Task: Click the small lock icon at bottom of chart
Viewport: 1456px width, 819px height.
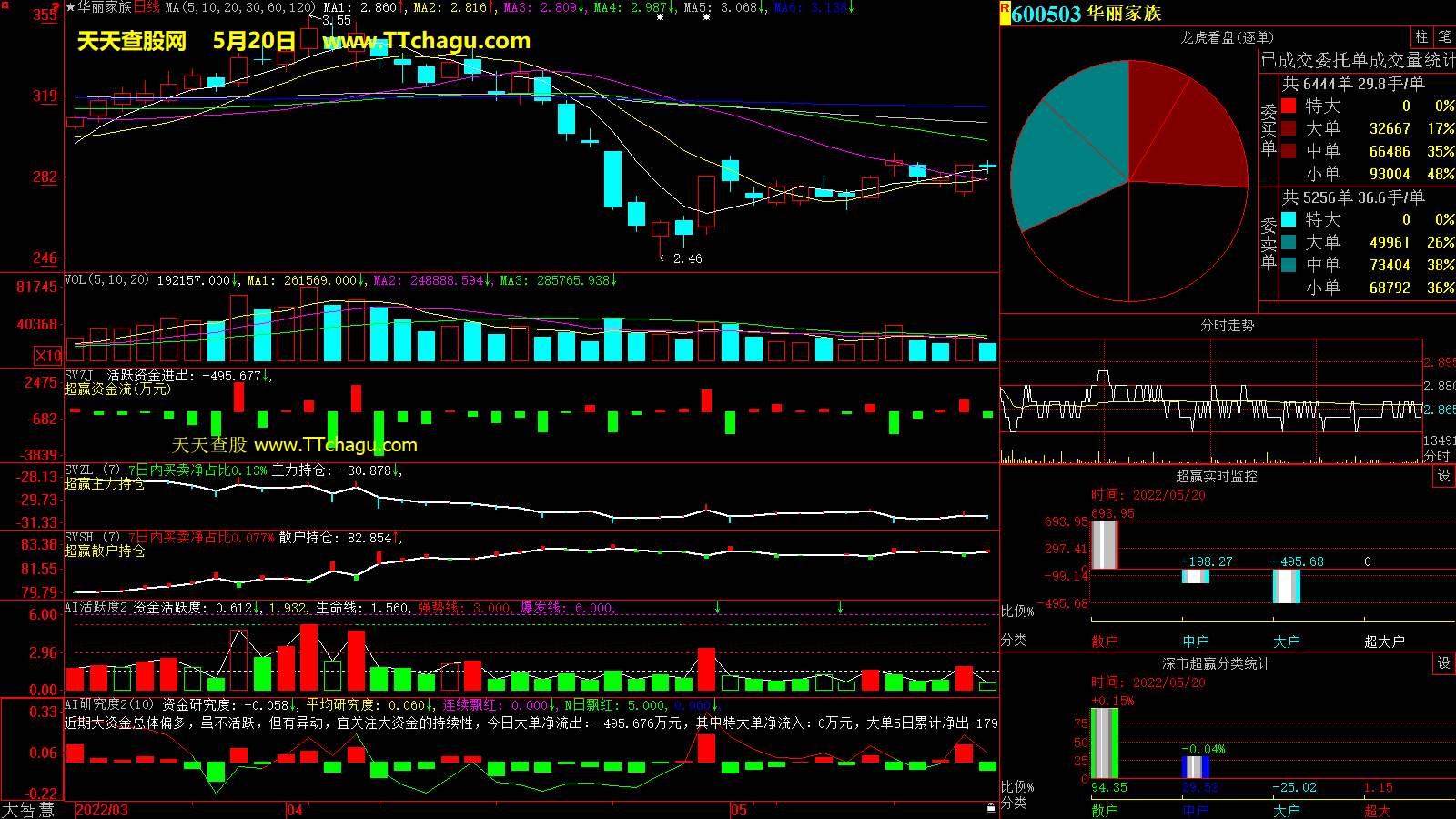Action: [991, 807]
